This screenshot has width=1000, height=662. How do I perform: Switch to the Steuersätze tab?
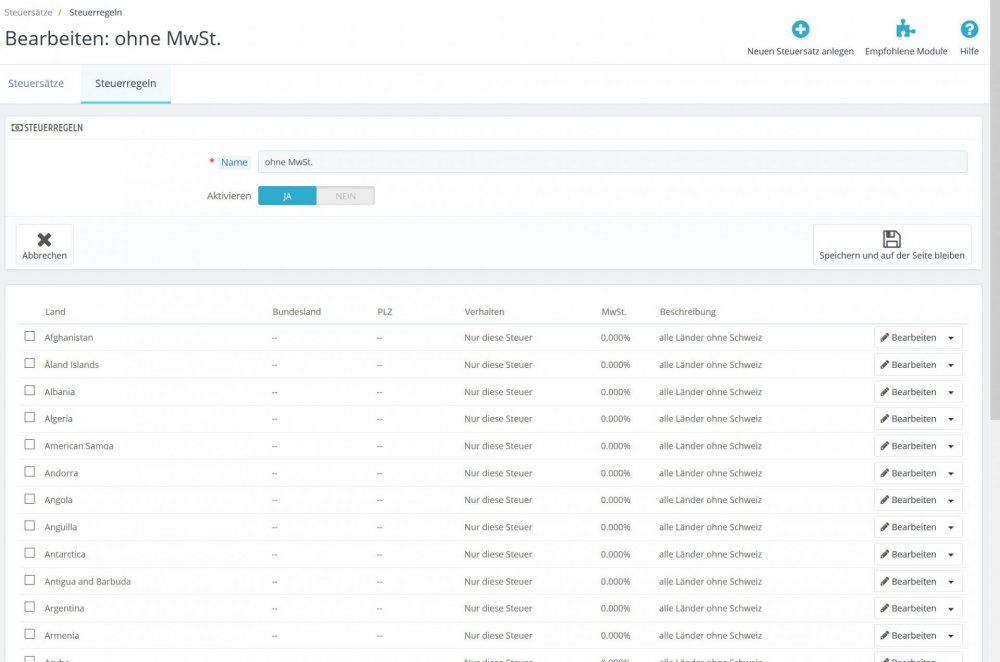(x=36, y=83)
